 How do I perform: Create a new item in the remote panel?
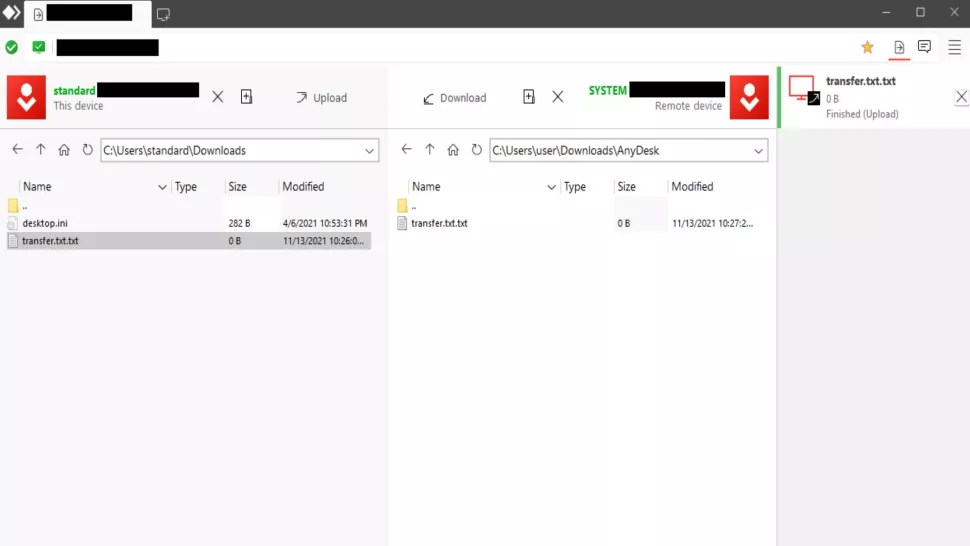(529, 97)
